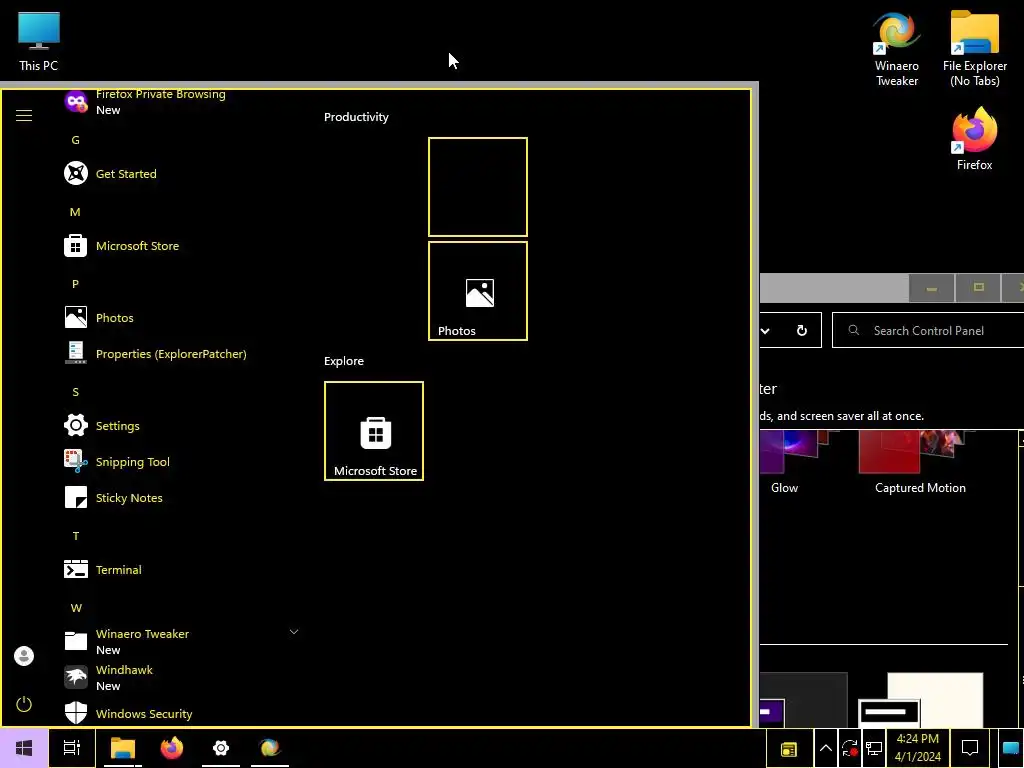Open the Start menu hamburger expand button
Image resolution: width=1024 pixels, height=768 pixels.
coord(24,116)
